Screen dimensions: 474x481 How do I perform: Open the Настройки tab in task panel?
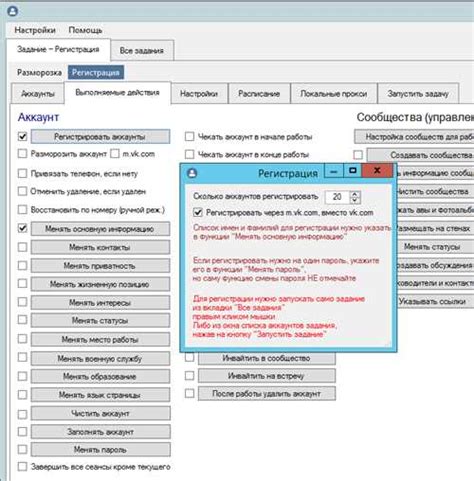click(199, 94)
